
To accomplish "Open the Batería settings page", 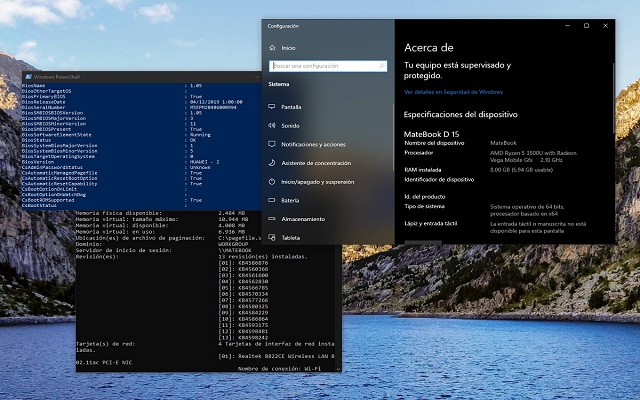I will (284, 200).
